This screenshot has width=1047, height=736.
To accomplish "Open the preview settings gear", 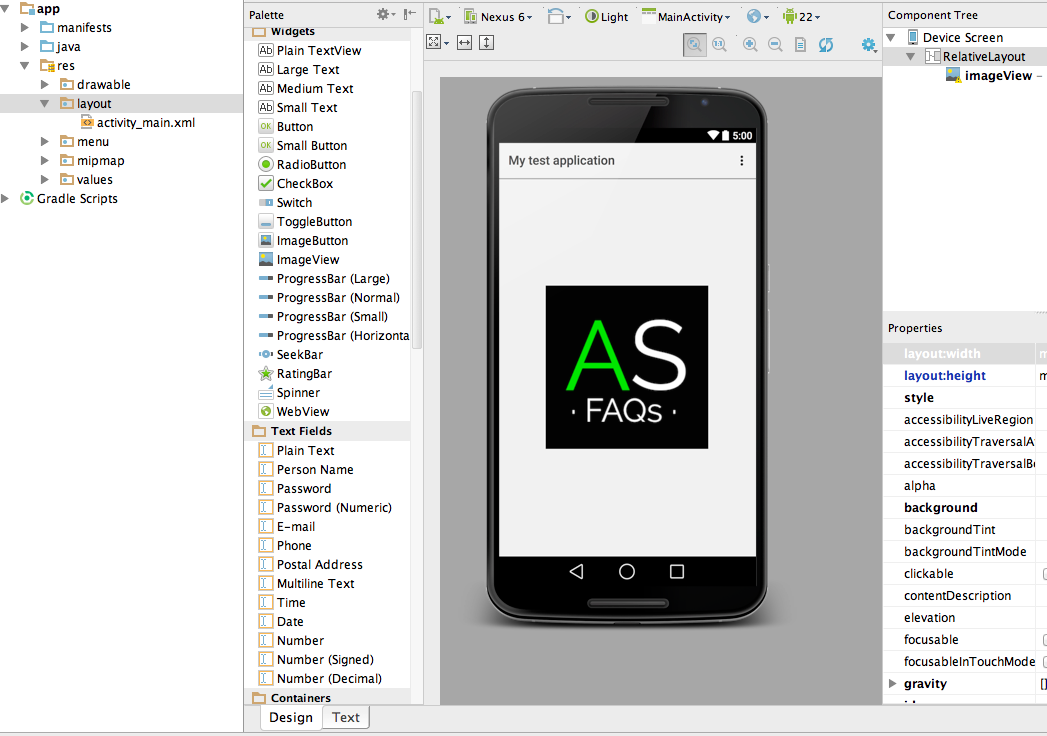I will 868,44.
